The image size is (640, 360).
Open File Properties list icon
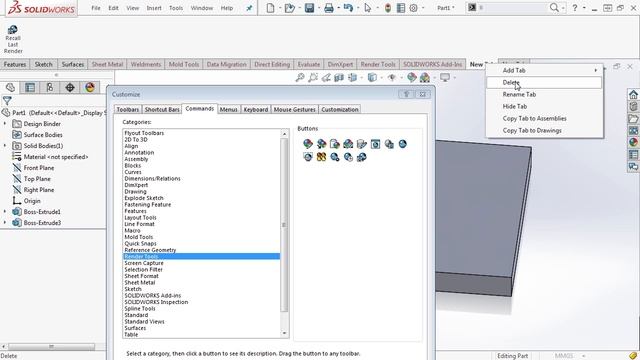pyautogui.click(x=401, y=8)
